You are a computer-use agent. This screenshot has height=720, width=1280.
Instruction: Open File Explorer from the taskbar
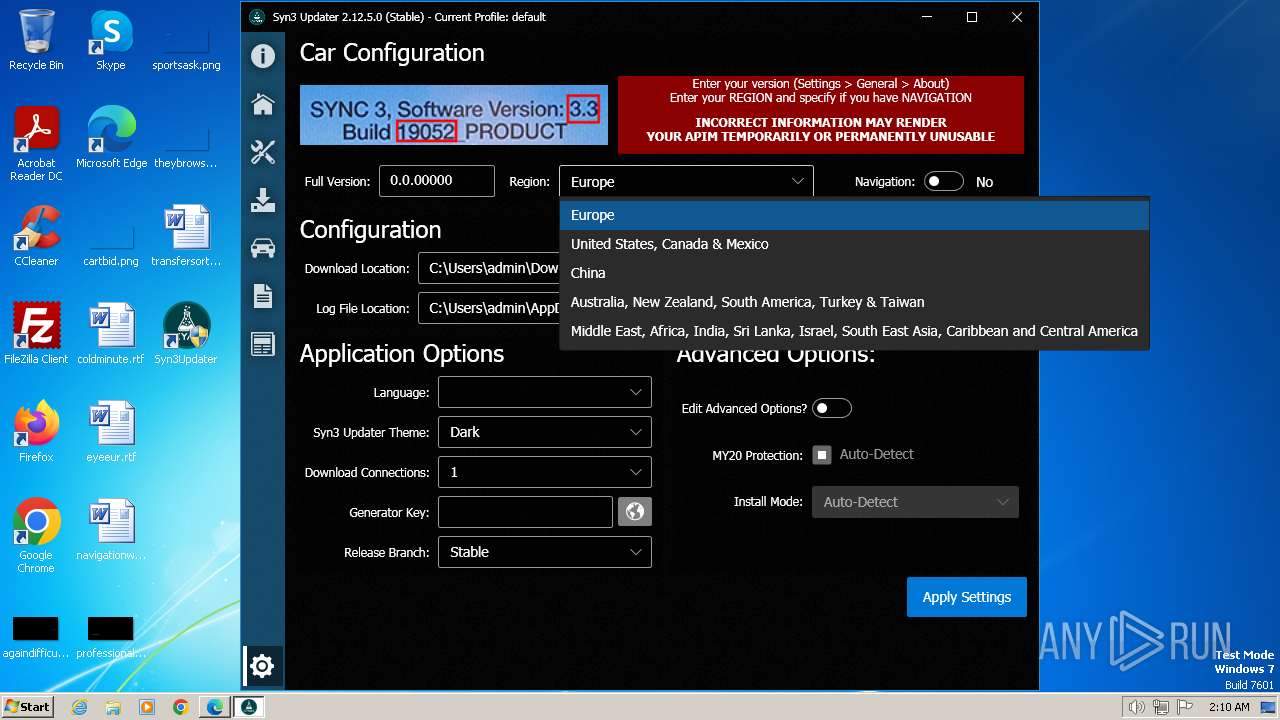[x=113, y=707]
